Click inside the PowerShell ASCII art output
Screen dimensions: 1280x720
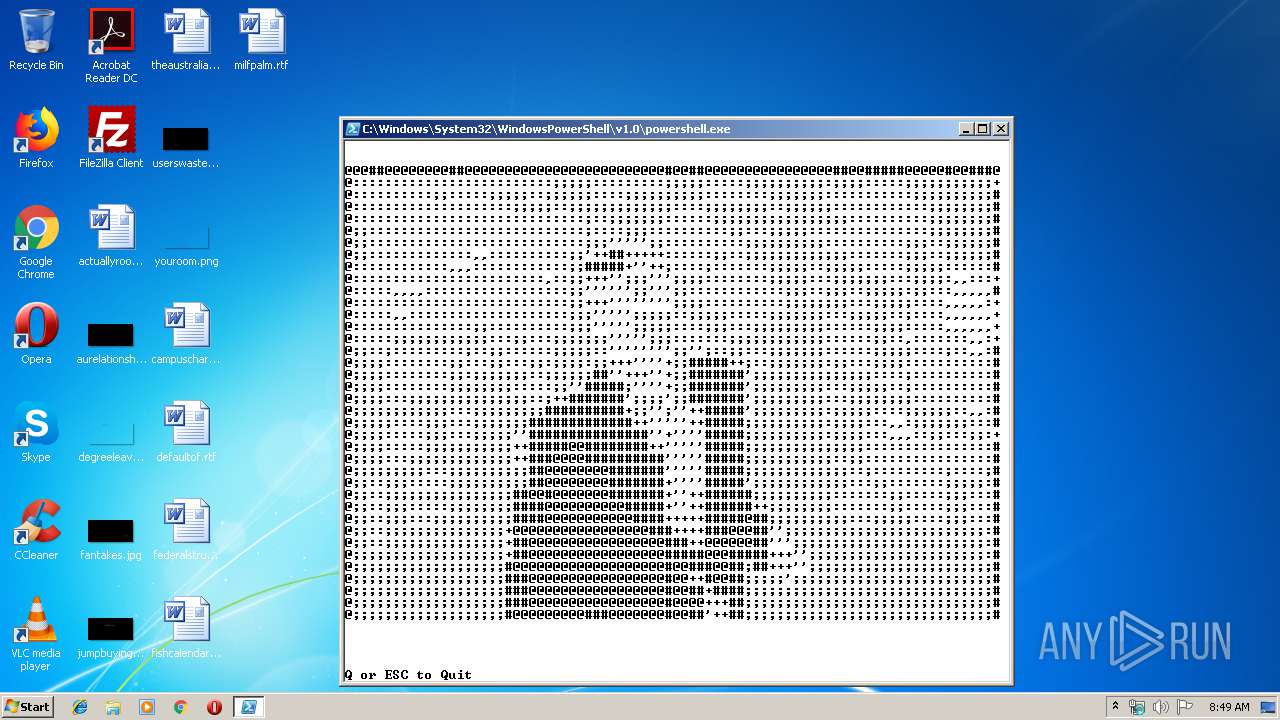tap(672, 392)
